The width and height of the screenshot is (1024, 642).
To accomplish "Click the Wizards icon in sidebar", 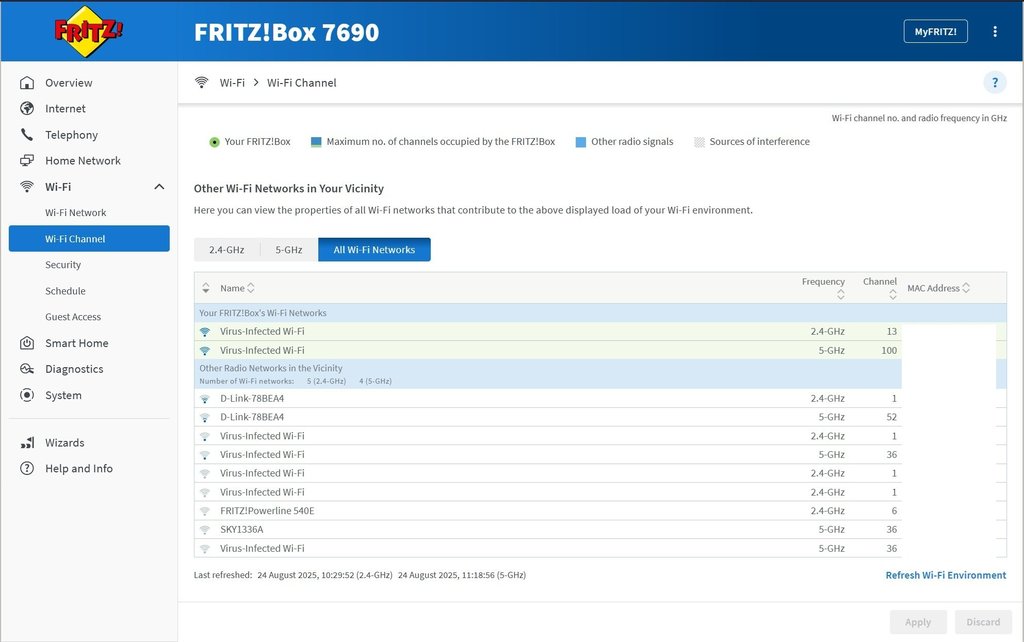I will coord(27,443).
